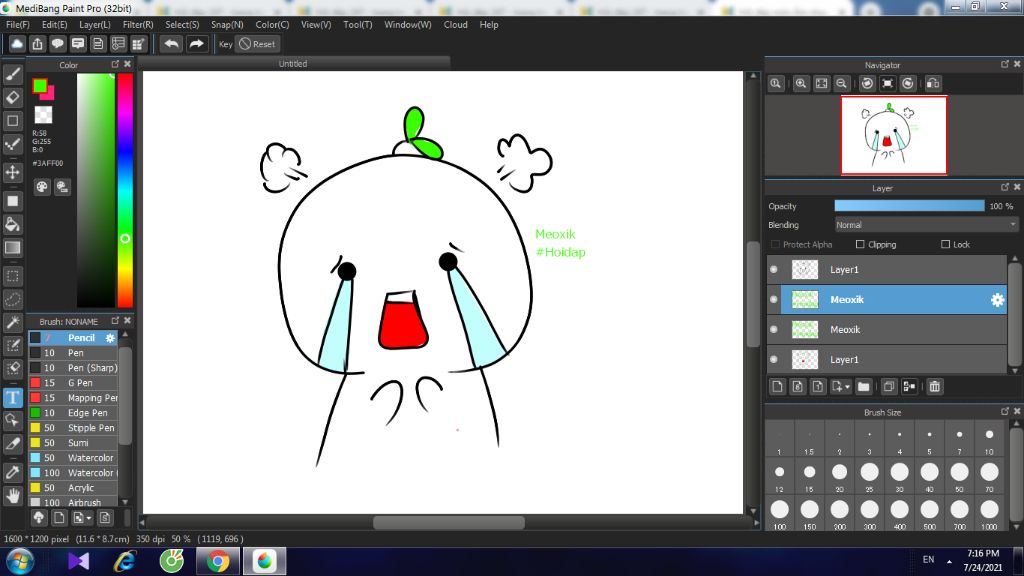The image size is (1024, 576).
Task: Open settings gear on selected Meoxik layer
Action: coord(996,300)
